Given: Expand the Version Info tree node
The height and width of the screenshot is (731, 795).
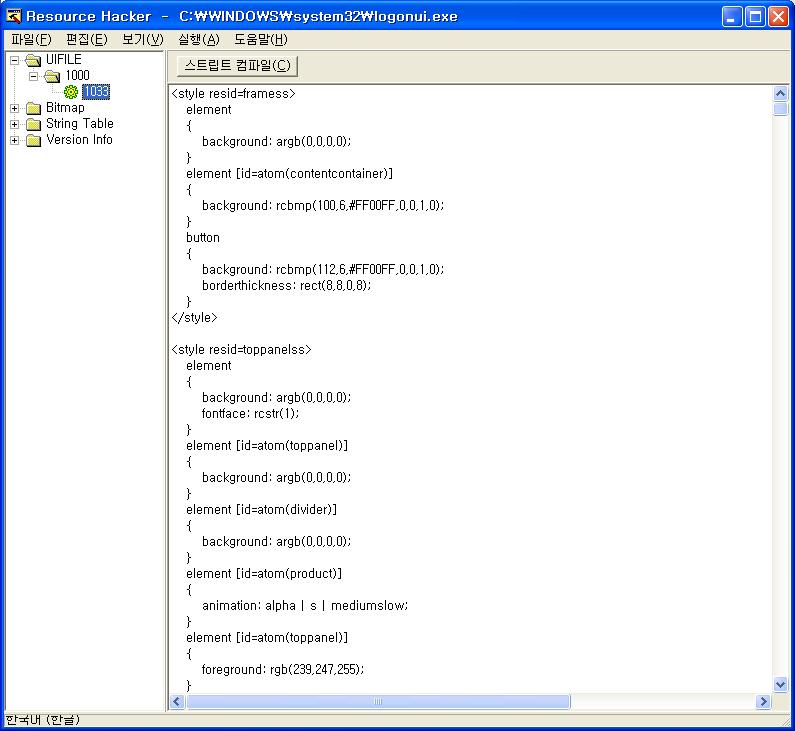Looking at the screenshot, I should 15,140.
